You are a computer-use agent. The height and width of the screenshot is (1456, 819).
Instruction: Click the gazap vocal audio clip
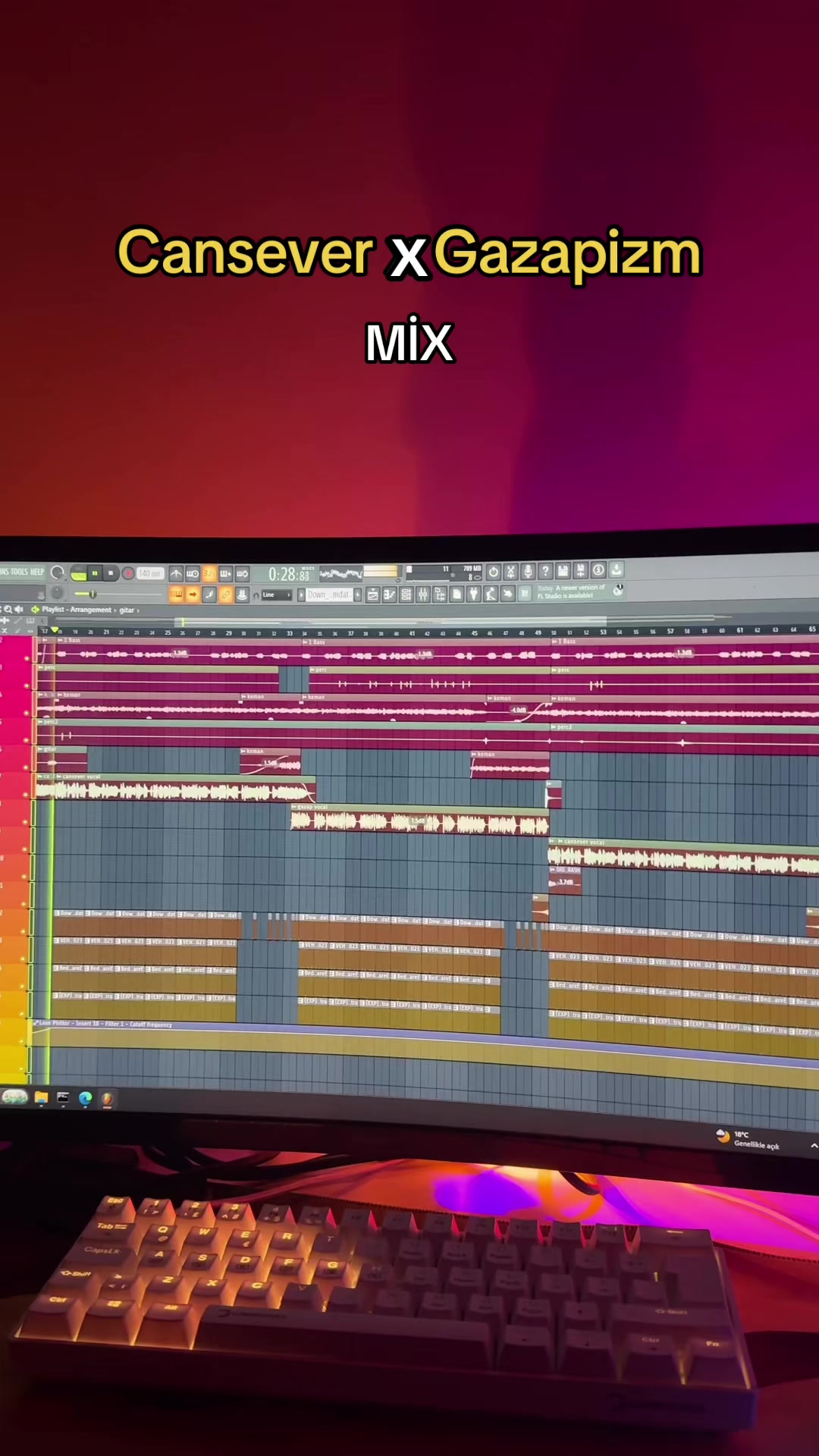tap(420, 821)
